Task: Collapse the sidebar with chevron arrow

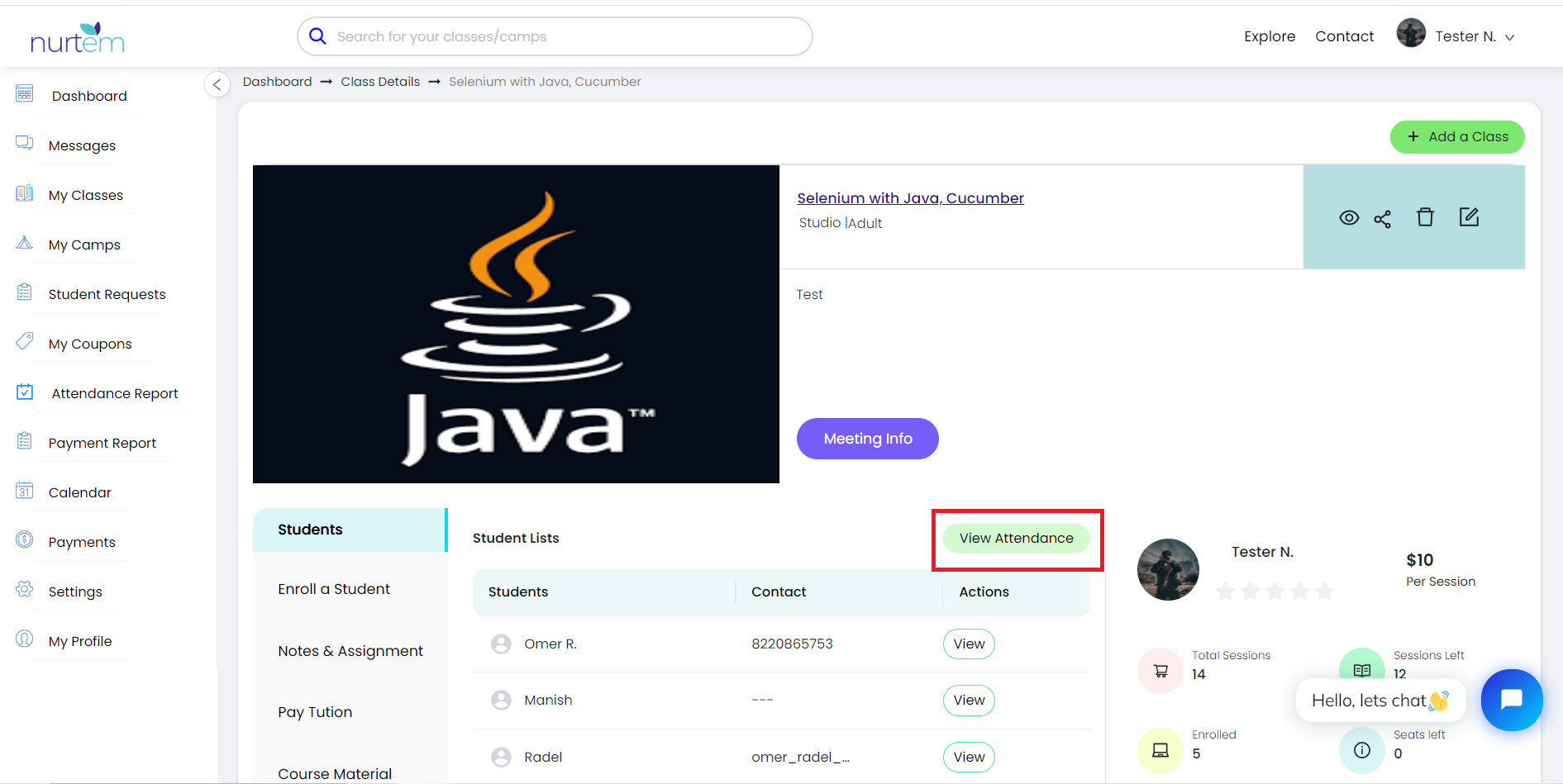Action: point(217,84)
